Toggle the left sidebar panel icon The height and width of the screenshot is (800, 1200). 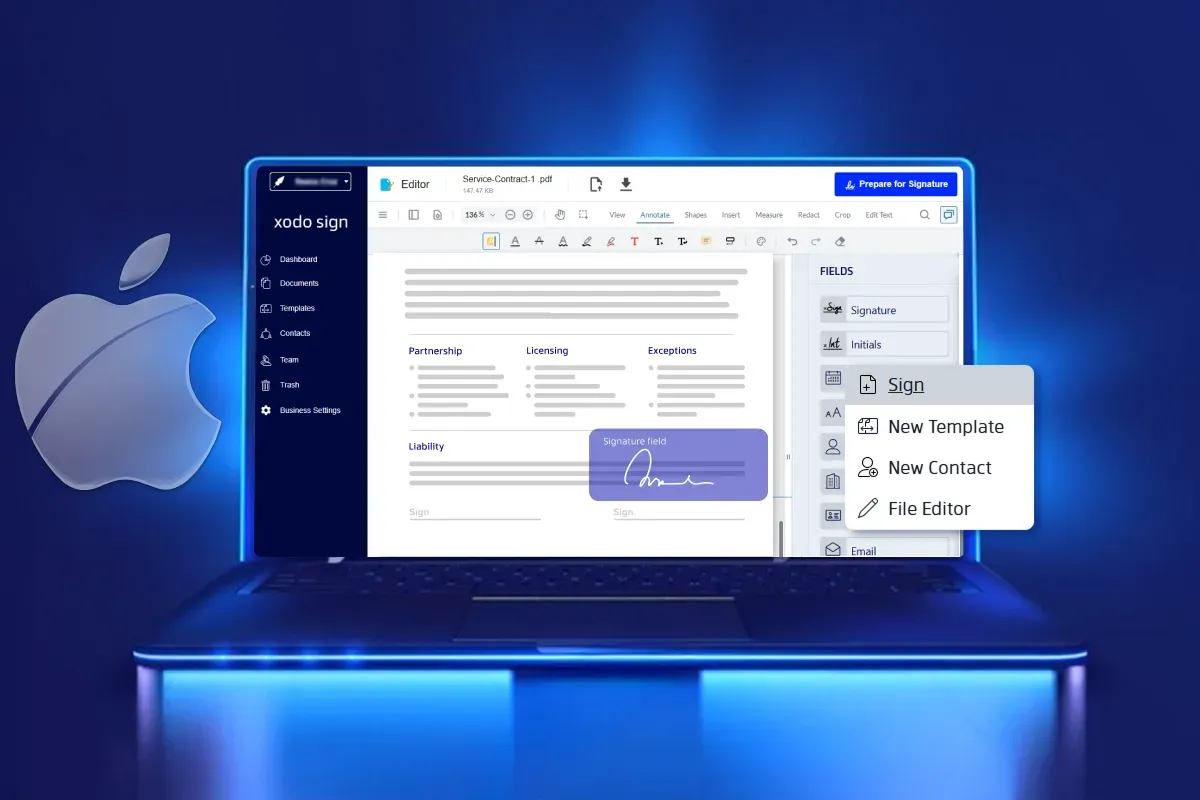pos(414,215)
